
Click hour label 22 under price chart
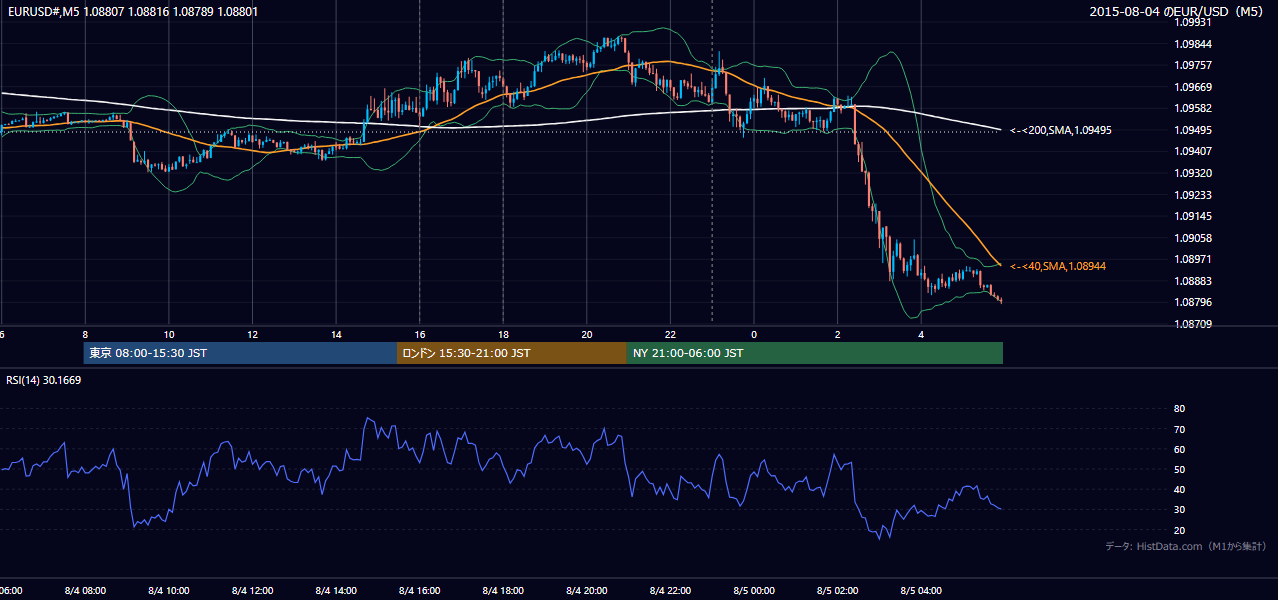(x=670, y=334)
